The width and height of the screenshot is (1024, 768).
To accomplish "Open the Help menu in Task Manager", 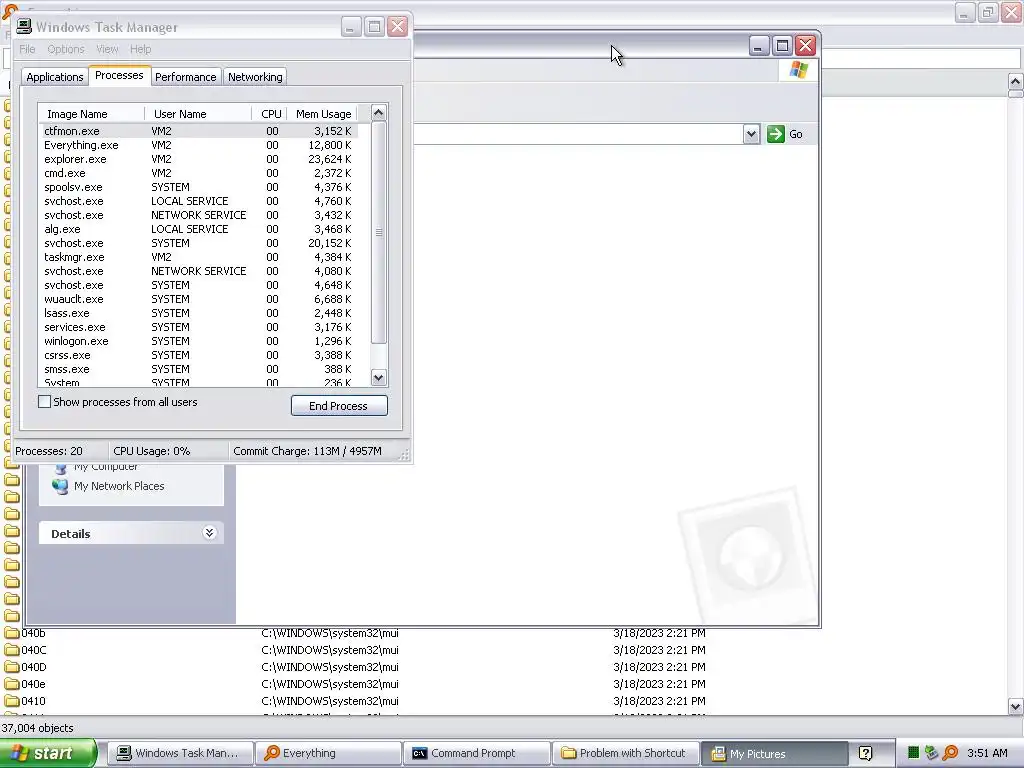I will 140,49.
